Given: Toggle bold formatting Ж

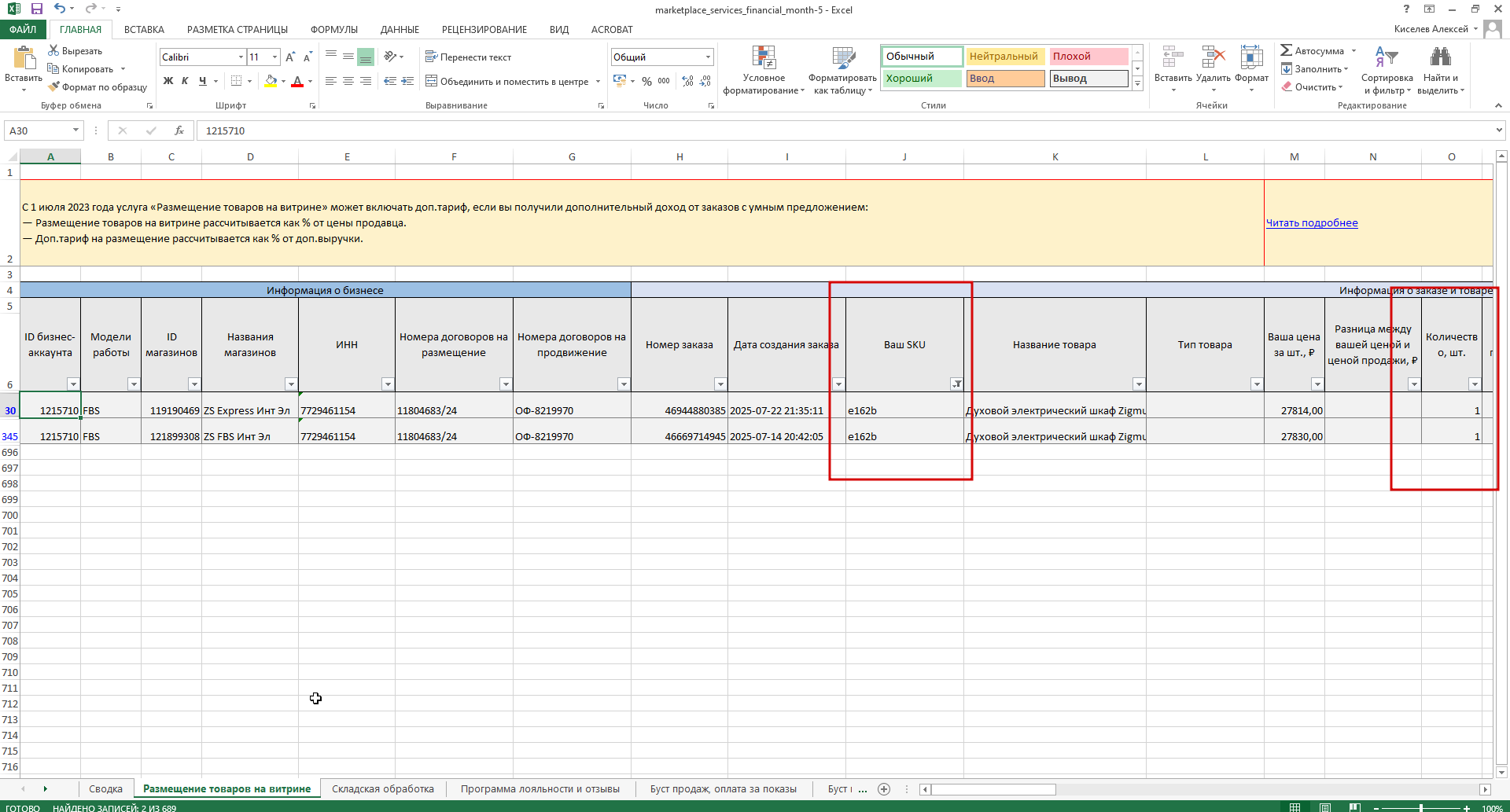Looking at the screenshot, I should pos(168,81).
